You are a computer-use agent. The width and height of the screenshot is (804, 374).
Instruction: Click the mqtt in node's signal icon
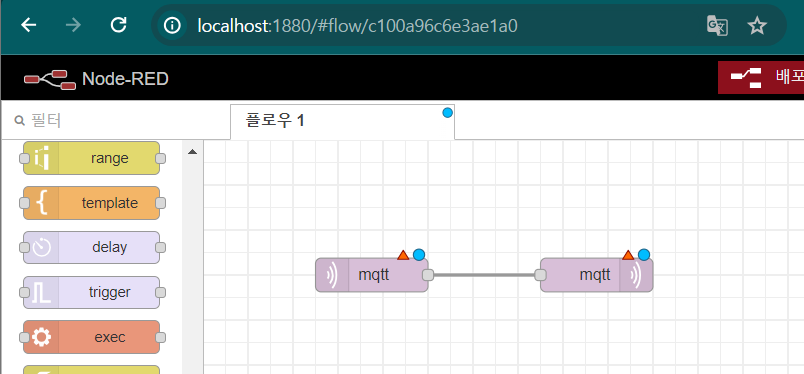pyautogui.click(x=332, y=275)
